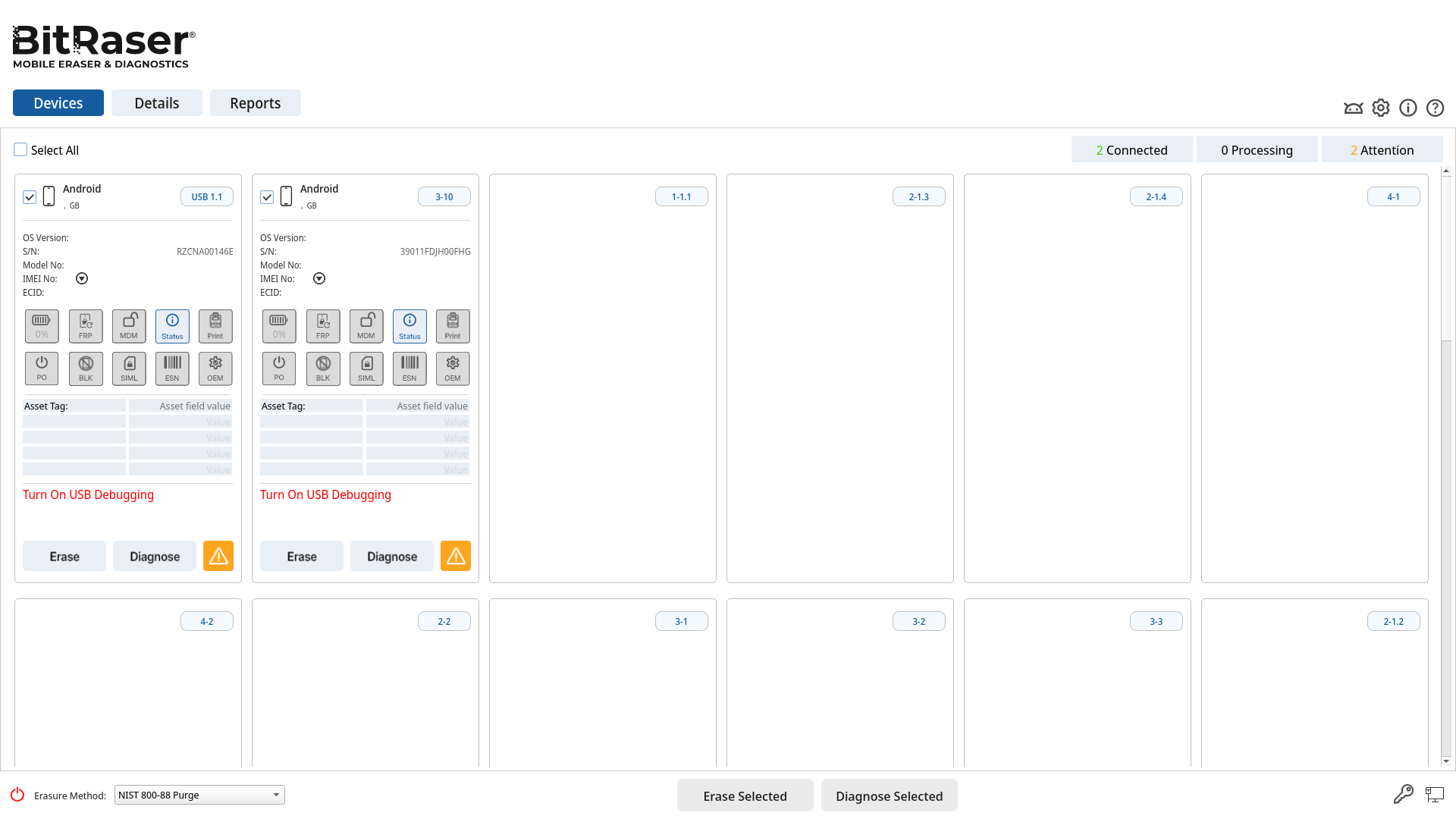The width and height of the screenshot is (1456, 819).
Task: Click the FRP icon on the 3-10 device
Action: pyautogui.click(x=323, y=326)
